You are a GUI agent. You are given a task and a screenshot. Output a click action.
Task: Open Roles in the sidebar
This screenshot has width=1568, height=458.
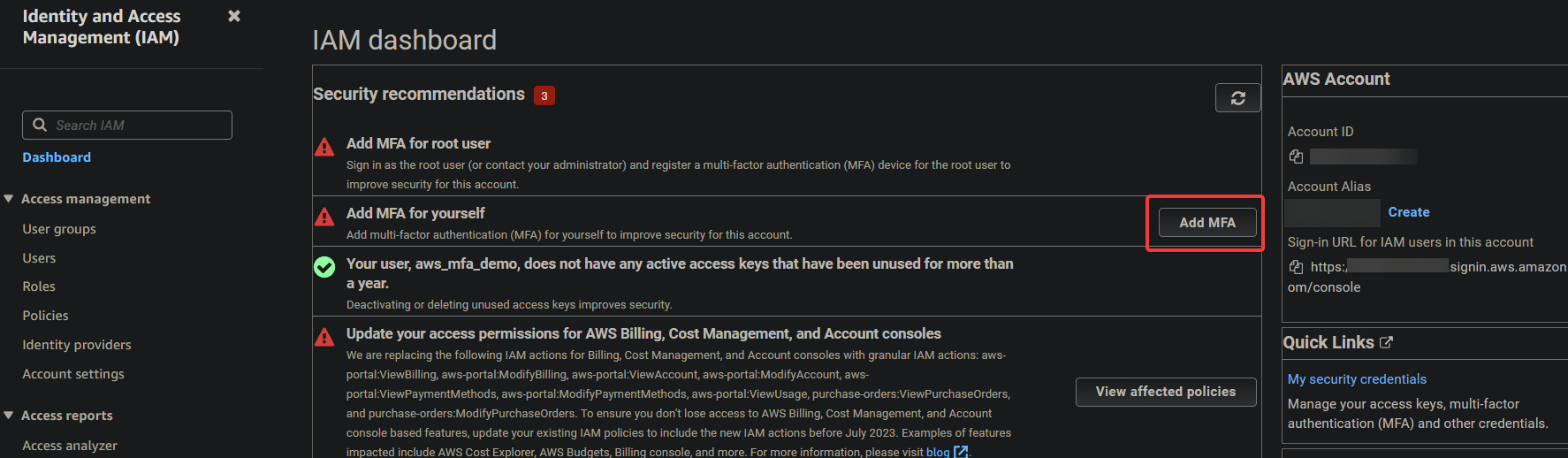click(x=39, y=286)
